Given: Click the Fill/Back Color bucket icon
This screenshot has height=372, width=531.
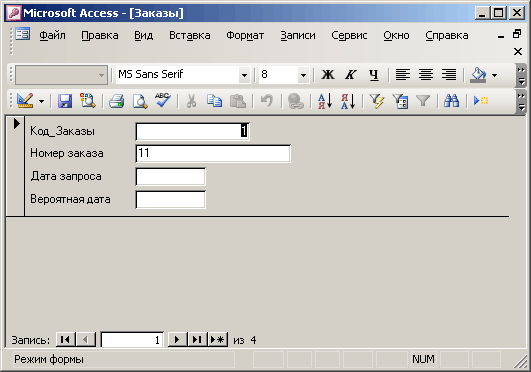Looking at the screenshot, I should pyautogui.click(x=478, y=75).
